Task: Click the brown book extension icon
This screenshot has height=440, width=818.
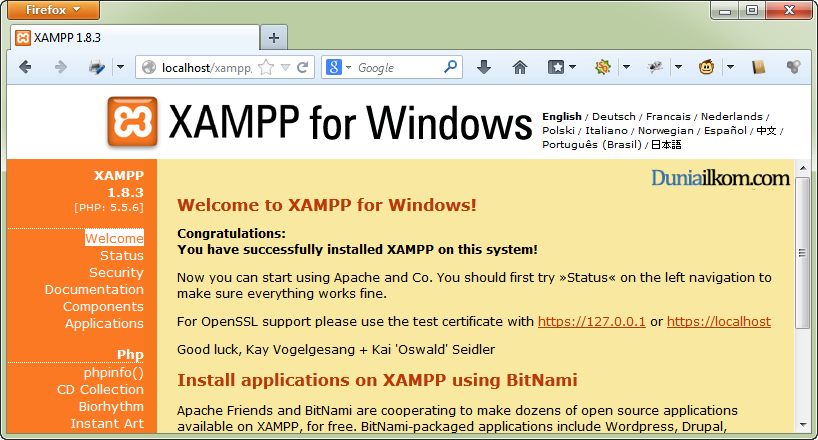Action: coord(759,67)
